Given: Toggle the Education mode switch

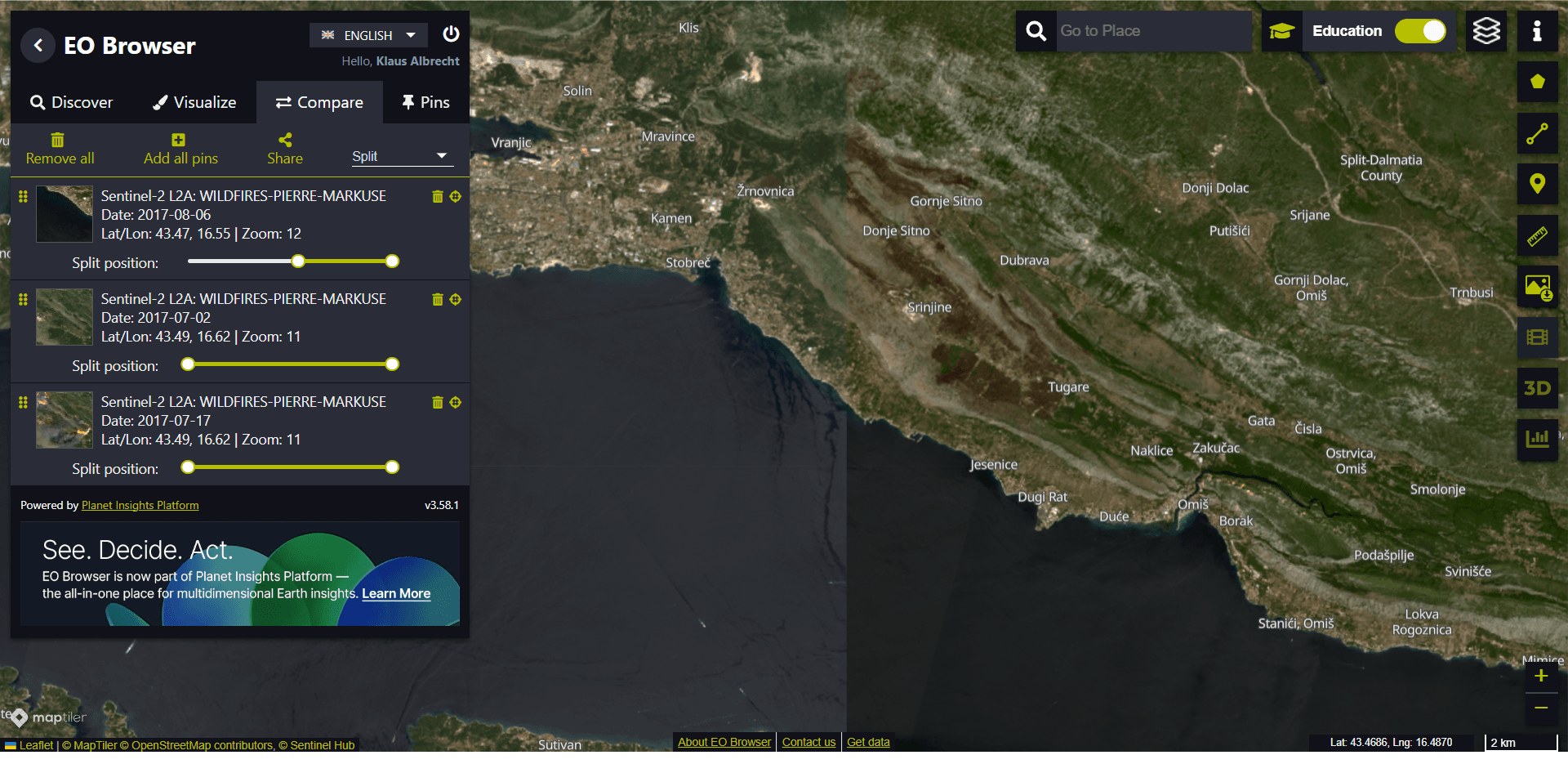Looking at the screenshot, I should tap(1420, 31).
